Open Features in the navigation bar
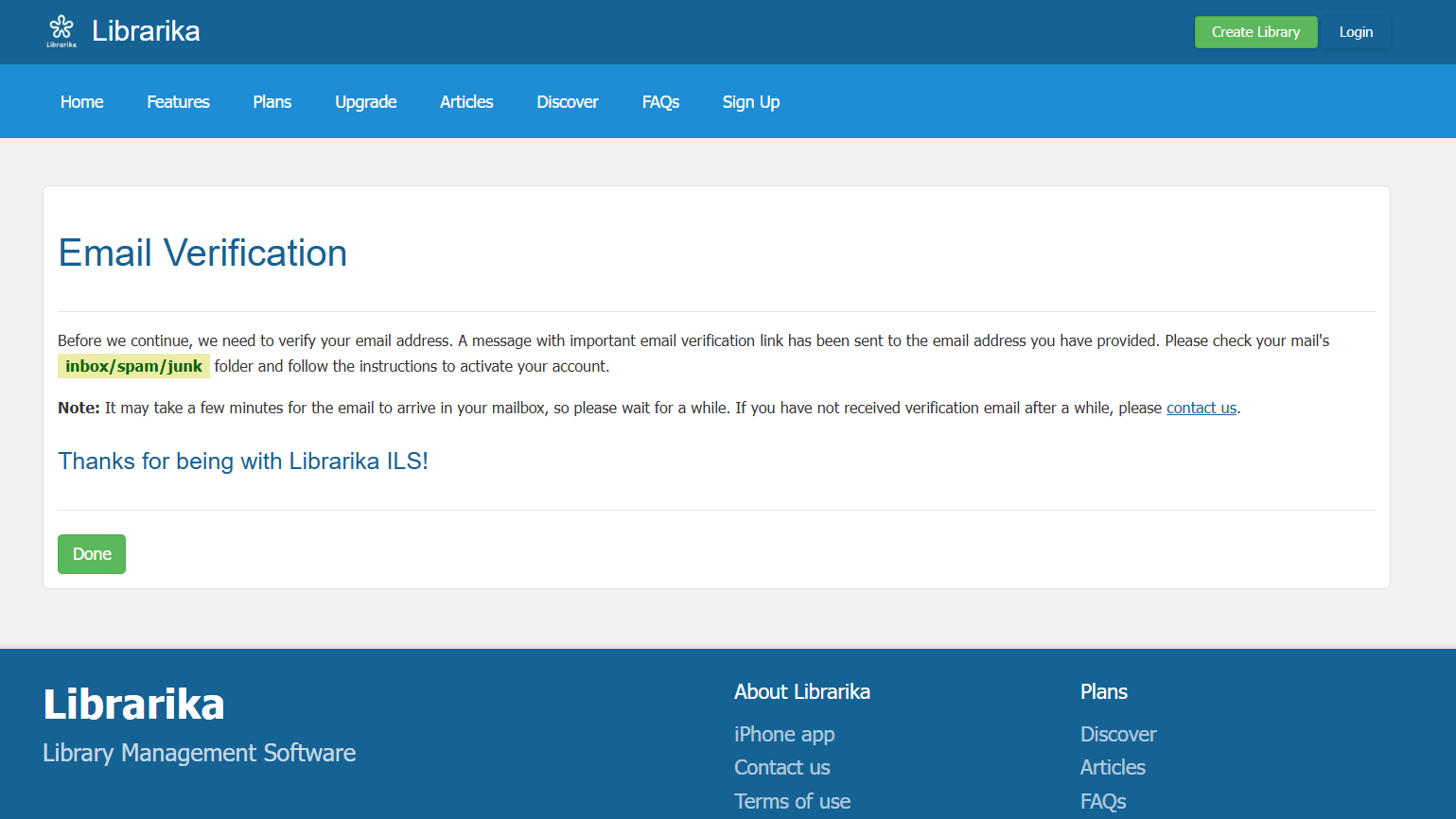Viewport: 1456px width, 819px height. (x=178, y=102)
